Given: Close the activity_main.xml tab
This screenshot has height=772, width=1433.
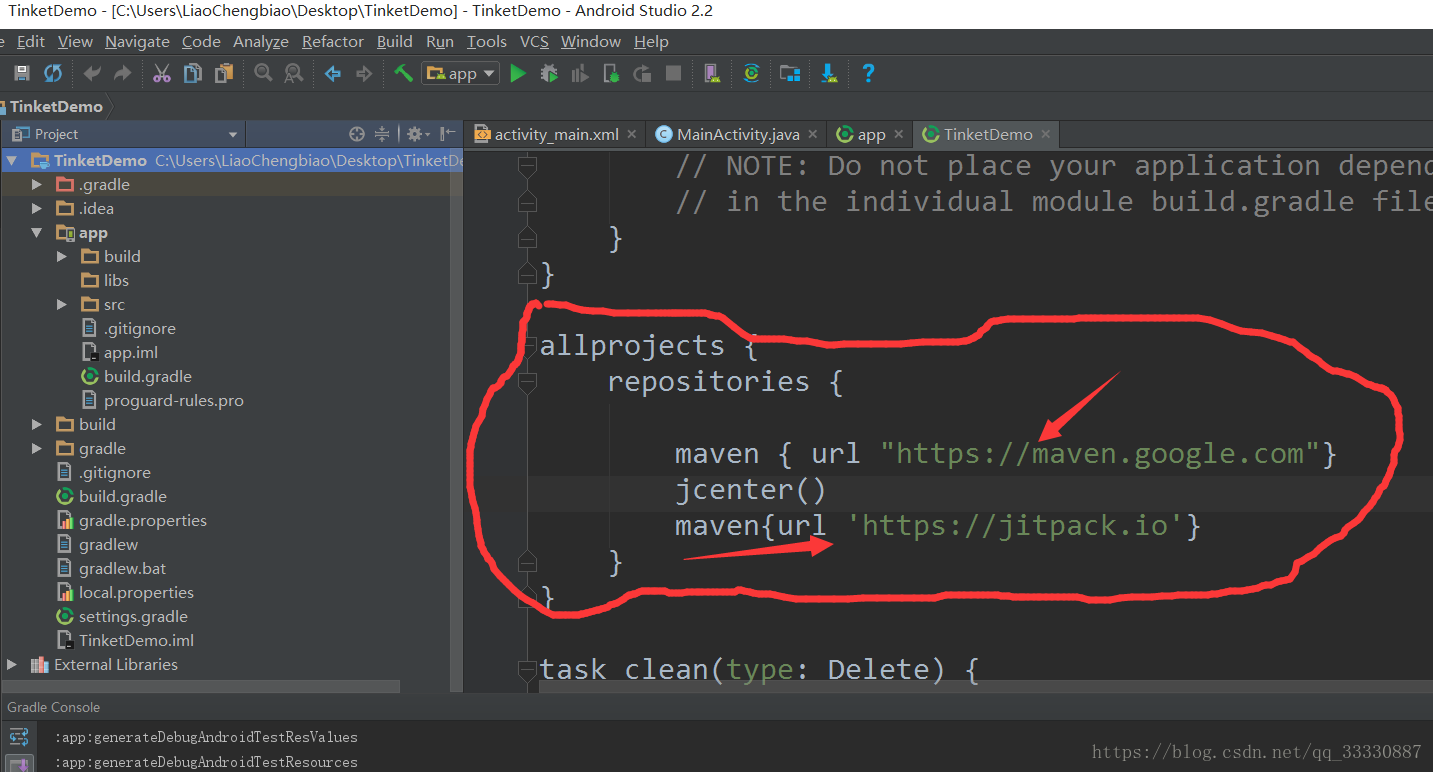Looking at the screenshot, I should click(x=633, y=134).
